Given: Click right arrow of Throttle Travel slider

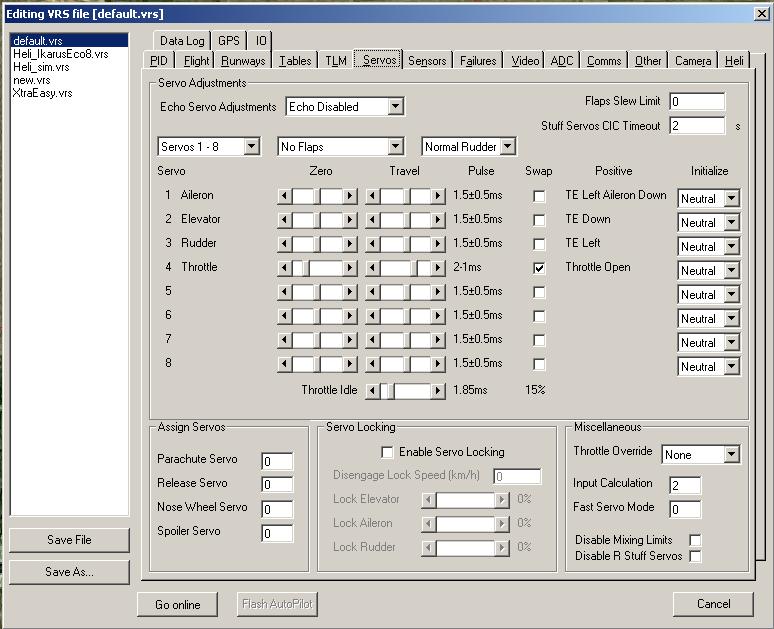Looking at the screenshot, I should click(438, 268).
